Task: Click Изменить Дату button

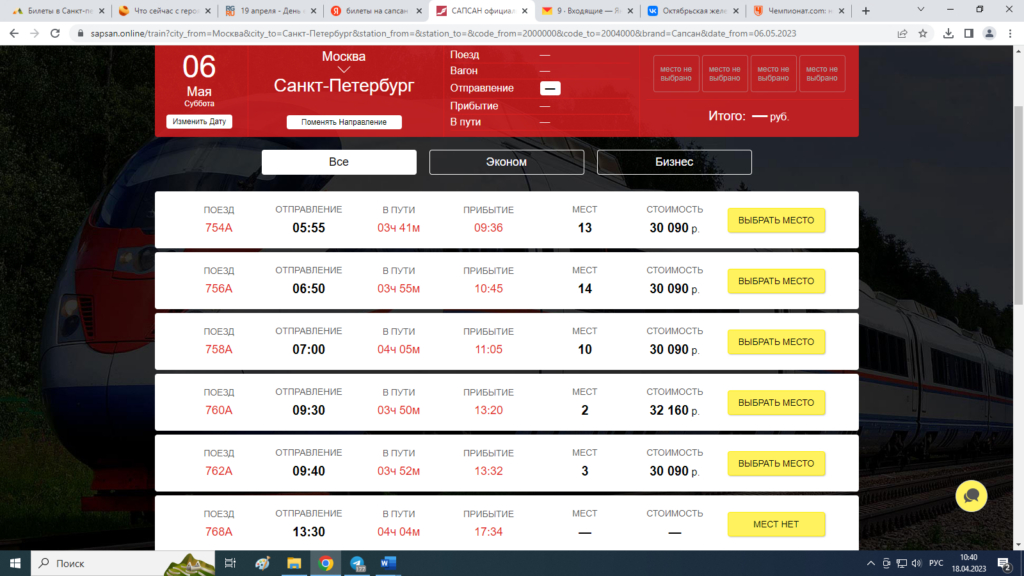Action: [199, 121]
